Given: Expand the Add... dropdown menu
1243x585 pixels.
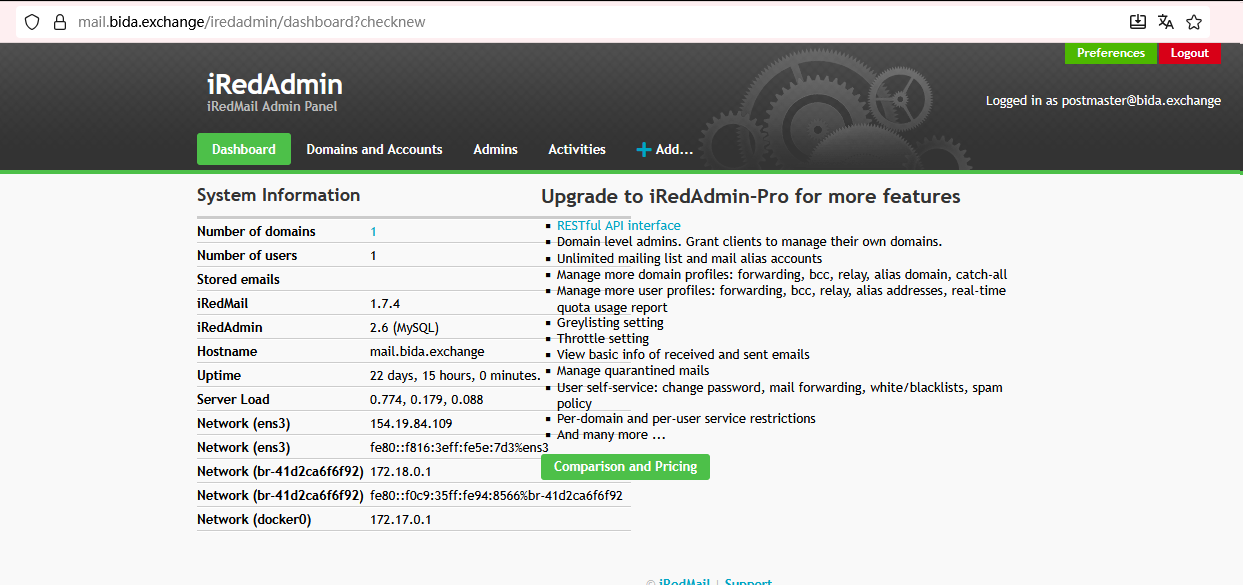Looking at the screenshot, I should (674, 150).
